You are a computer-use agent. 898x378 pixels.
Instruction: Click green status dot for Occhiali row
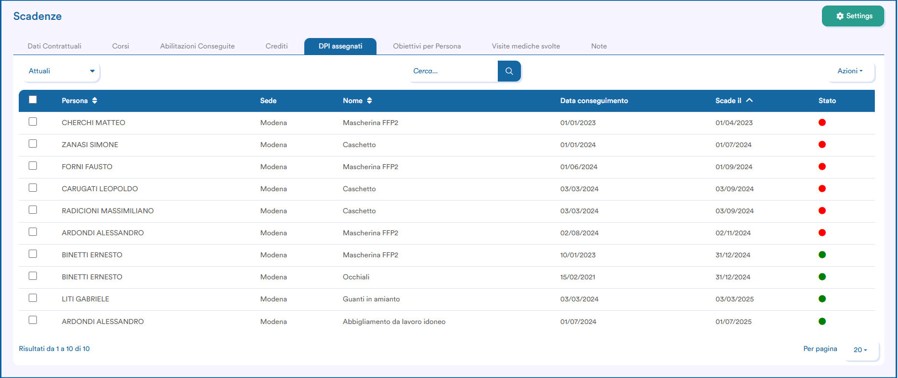tap(822, 277)
